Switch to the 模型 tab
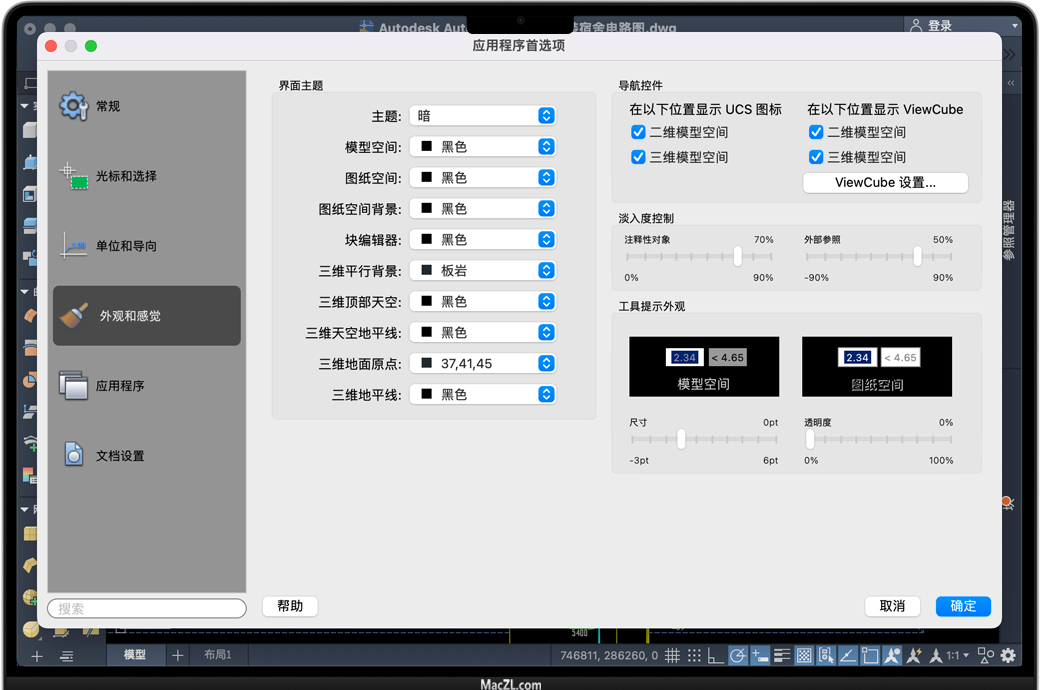This screenshot has height=690, width=1040. point(134,655)
